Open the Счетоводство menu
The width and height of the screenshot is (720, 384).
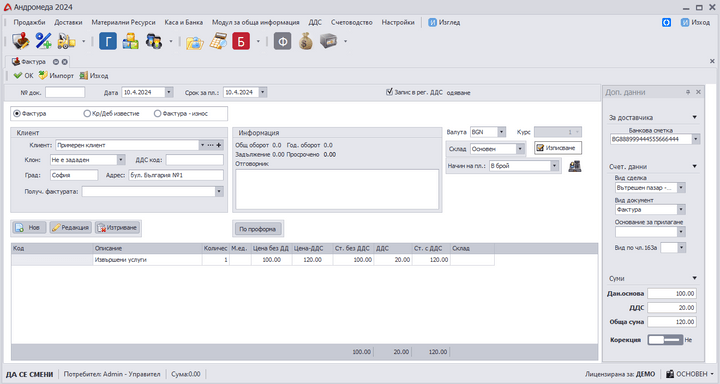(x=352, y=22)
